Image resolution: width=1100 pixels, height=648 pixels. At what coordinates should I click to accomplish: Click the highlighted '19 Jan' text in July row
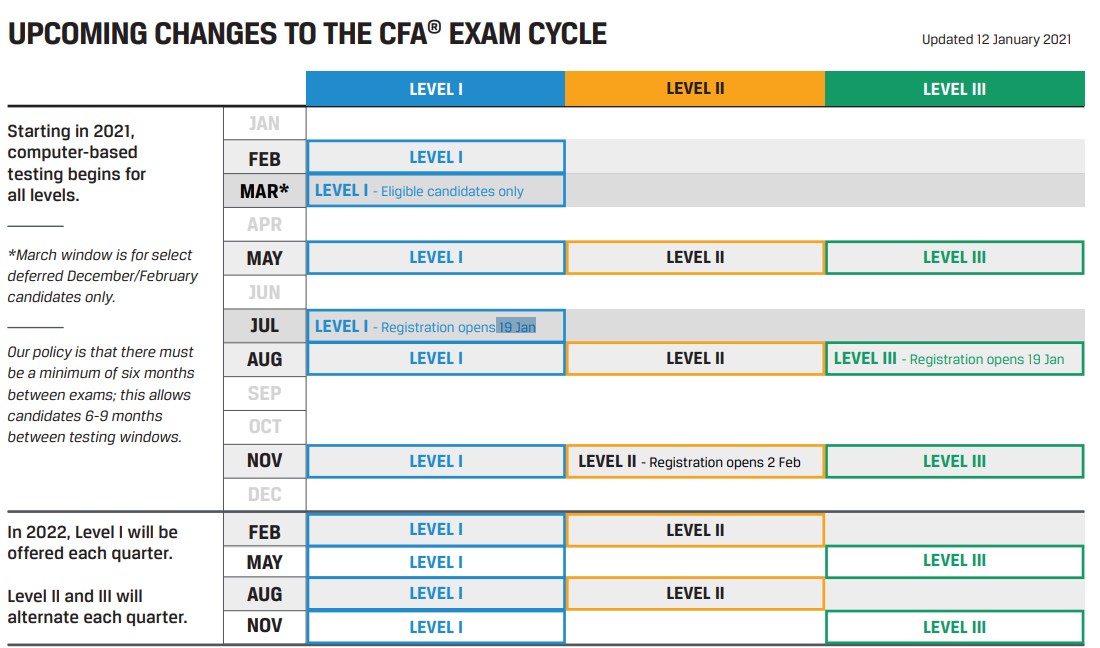[x=517, y=327]
